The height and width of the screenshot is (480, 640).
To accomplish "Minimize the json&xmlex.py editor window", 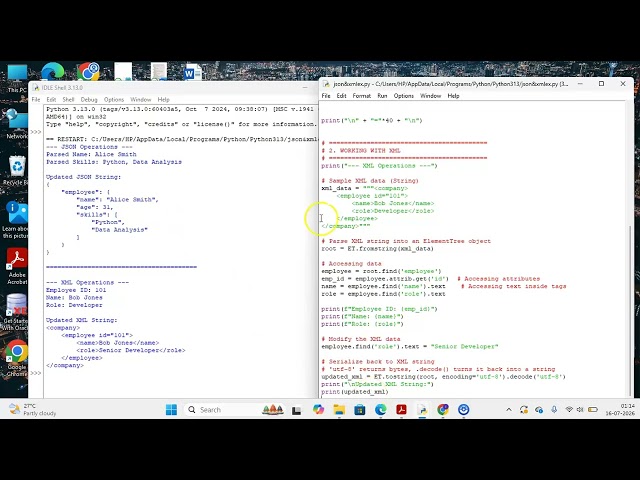I will tap(580, 84).
